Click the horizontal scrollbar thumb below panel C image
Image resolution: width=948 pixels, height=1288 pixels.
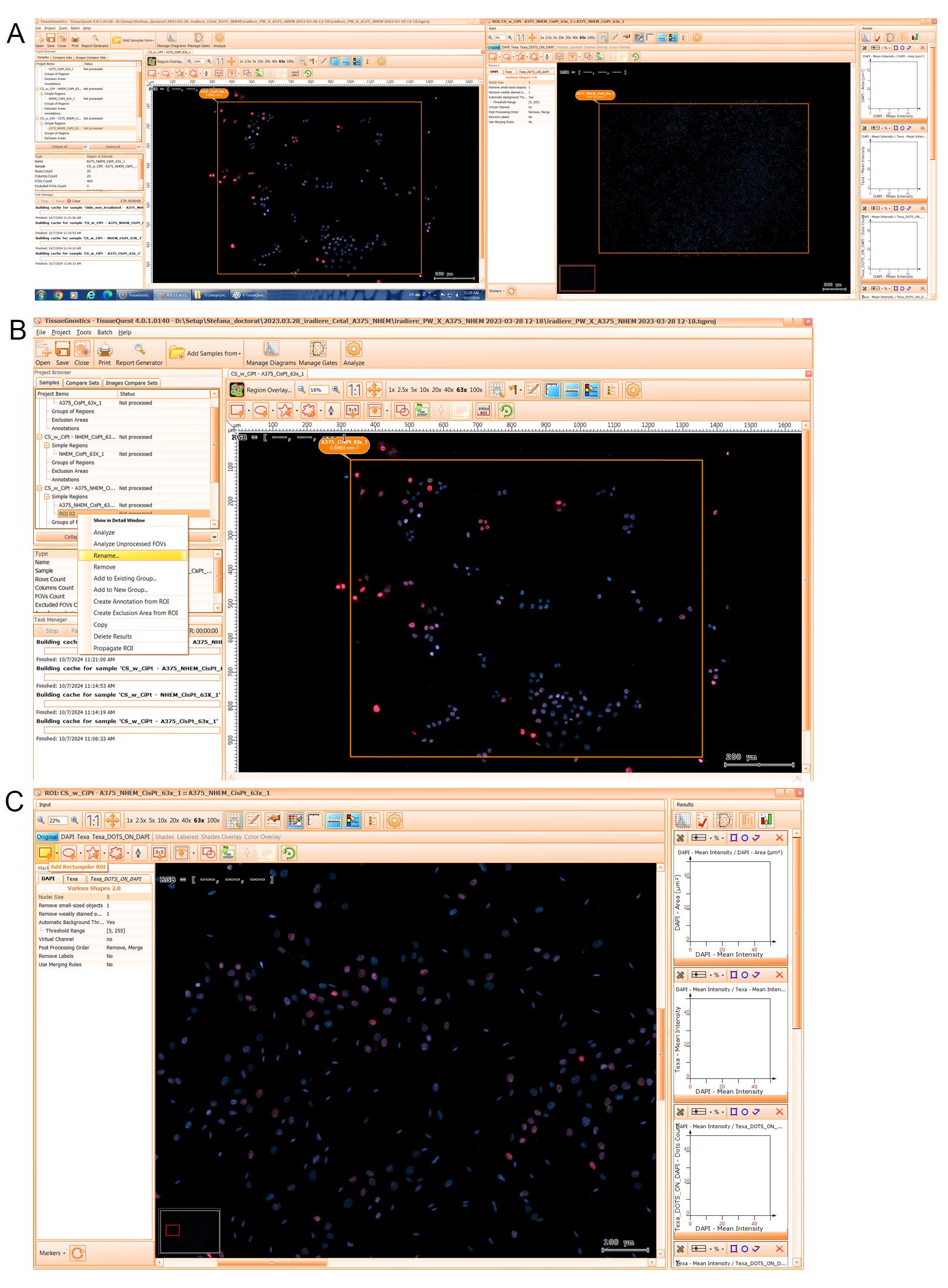pos(272,1262)
